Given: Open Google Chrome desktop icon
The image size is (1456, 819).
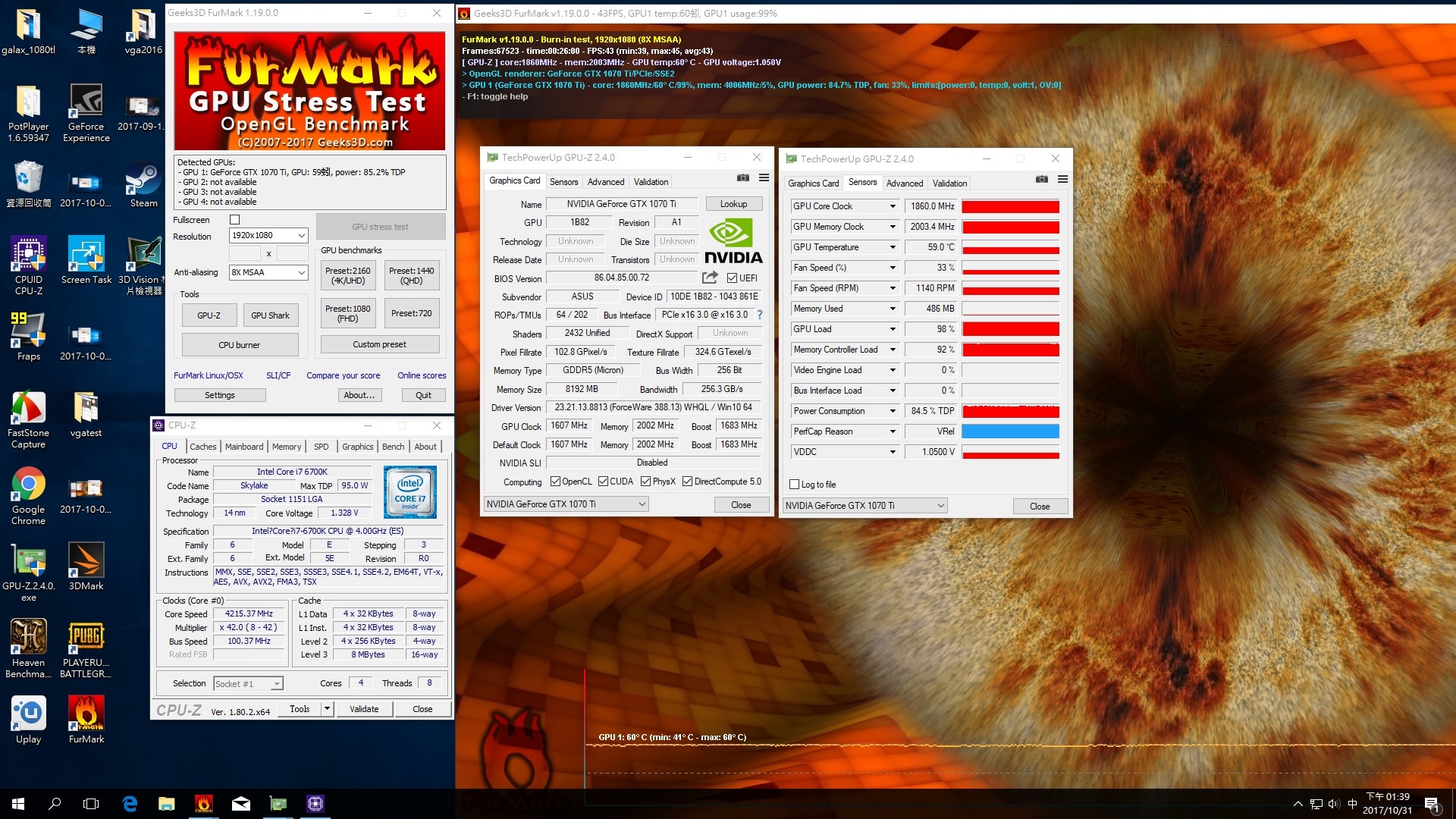Looking at the screenshot, I should coord(28,496).
